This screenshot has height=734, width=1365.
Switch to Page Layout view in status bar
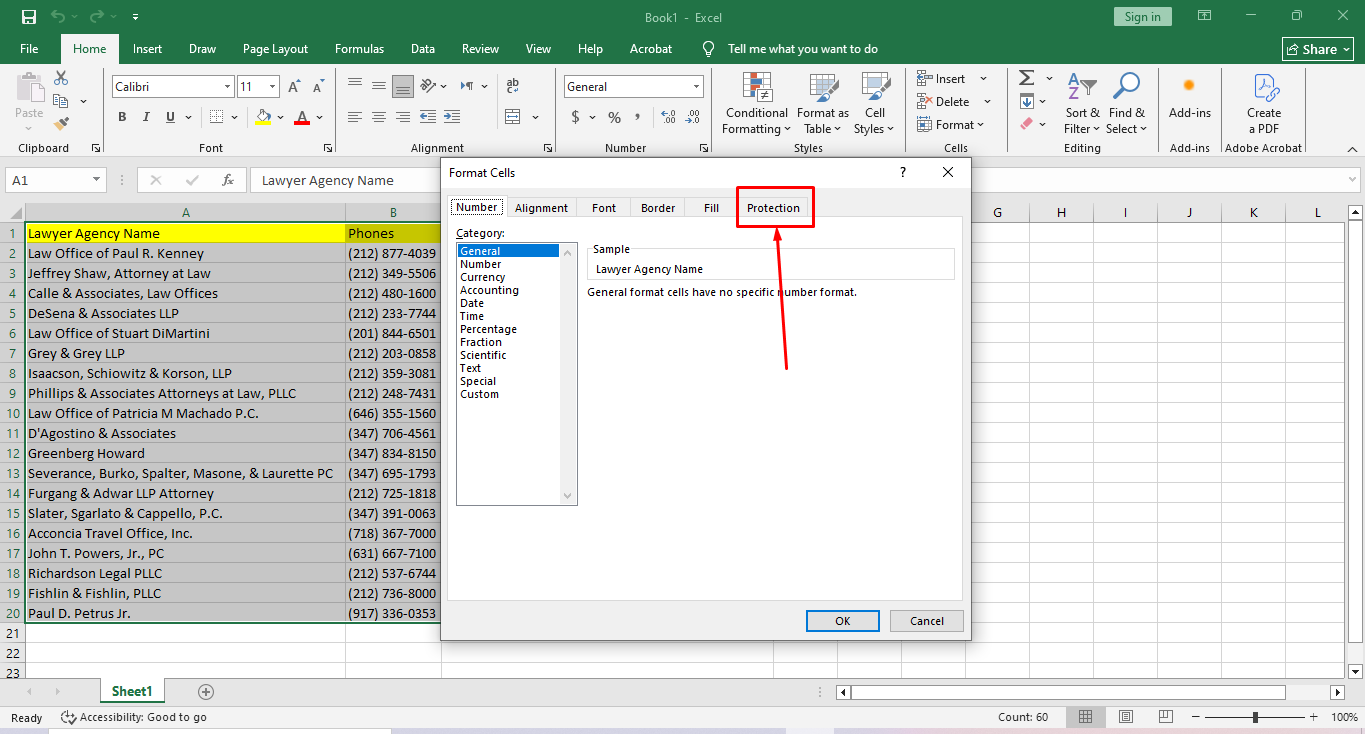[1125, 717]
